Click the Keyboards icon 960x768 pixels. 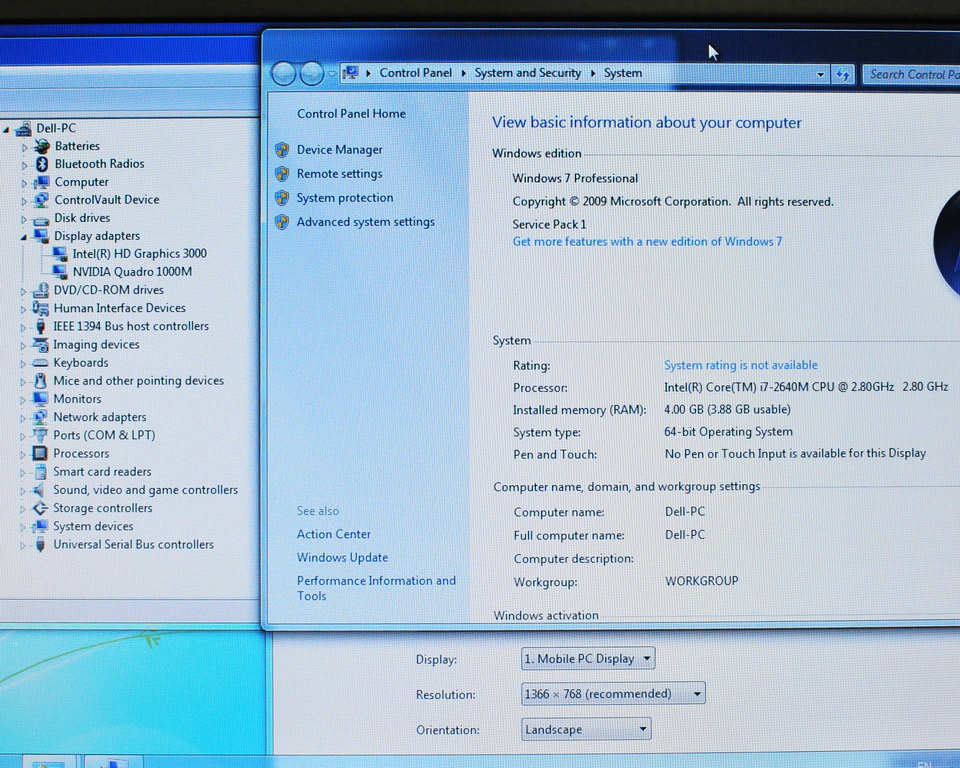click(x=40, y=363)
